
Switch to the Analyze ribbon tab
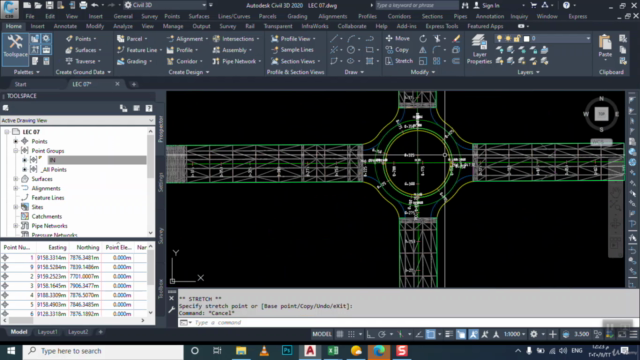122,26
